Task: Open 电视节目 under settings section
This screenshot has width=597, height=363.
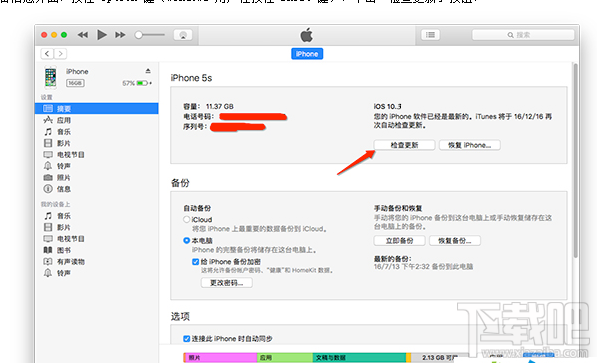Action: coord(70,155)
